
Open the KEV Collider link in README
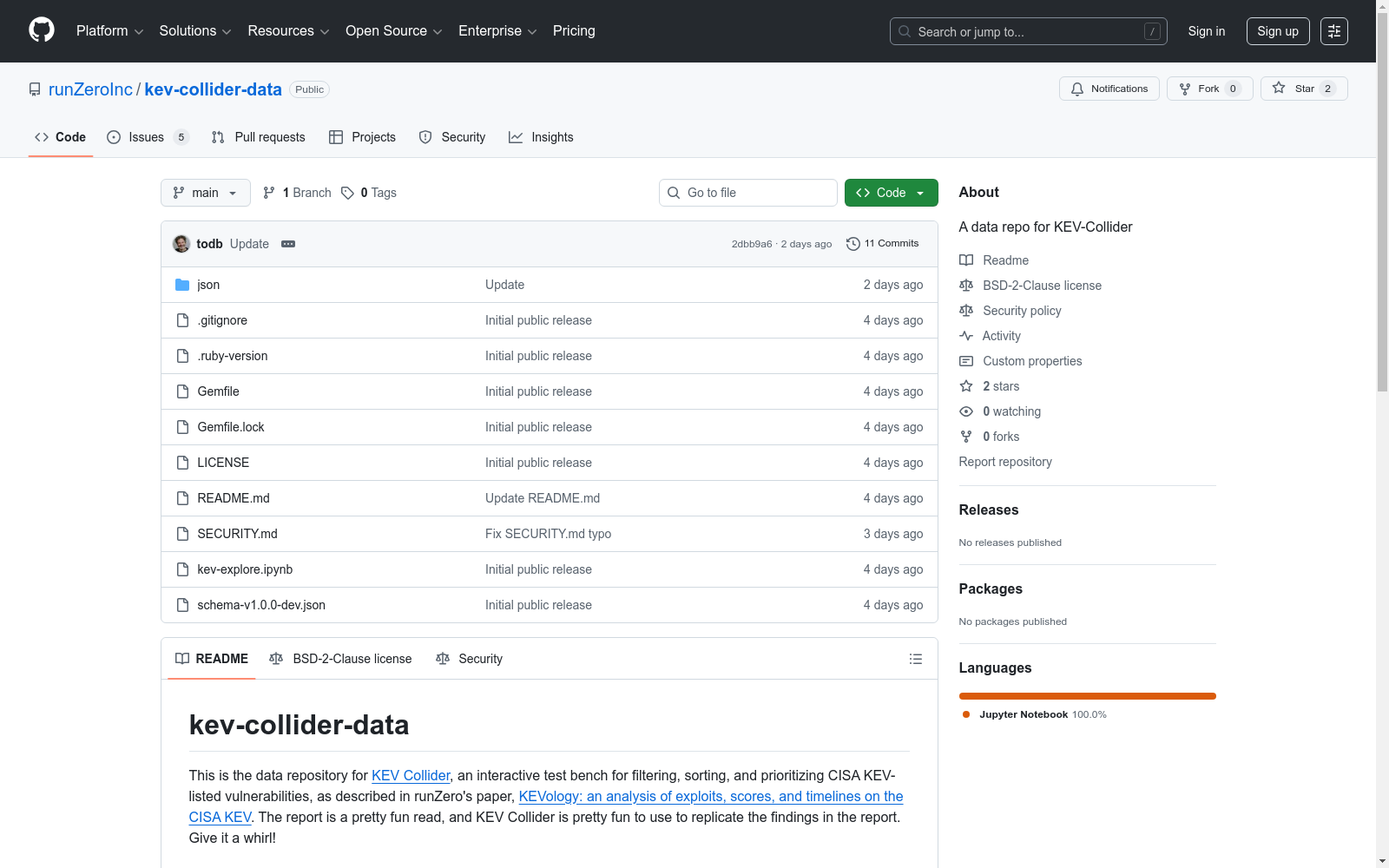click(x=411, y=775)
